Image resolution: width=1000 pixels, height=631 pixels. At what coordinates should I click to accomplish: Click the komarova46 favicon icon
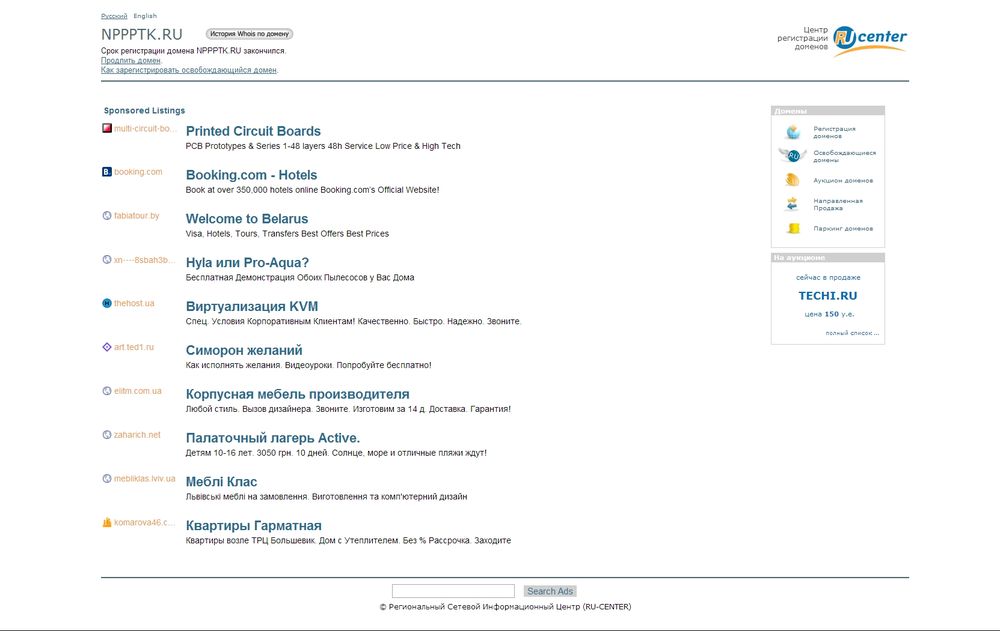tap(107, 522)
